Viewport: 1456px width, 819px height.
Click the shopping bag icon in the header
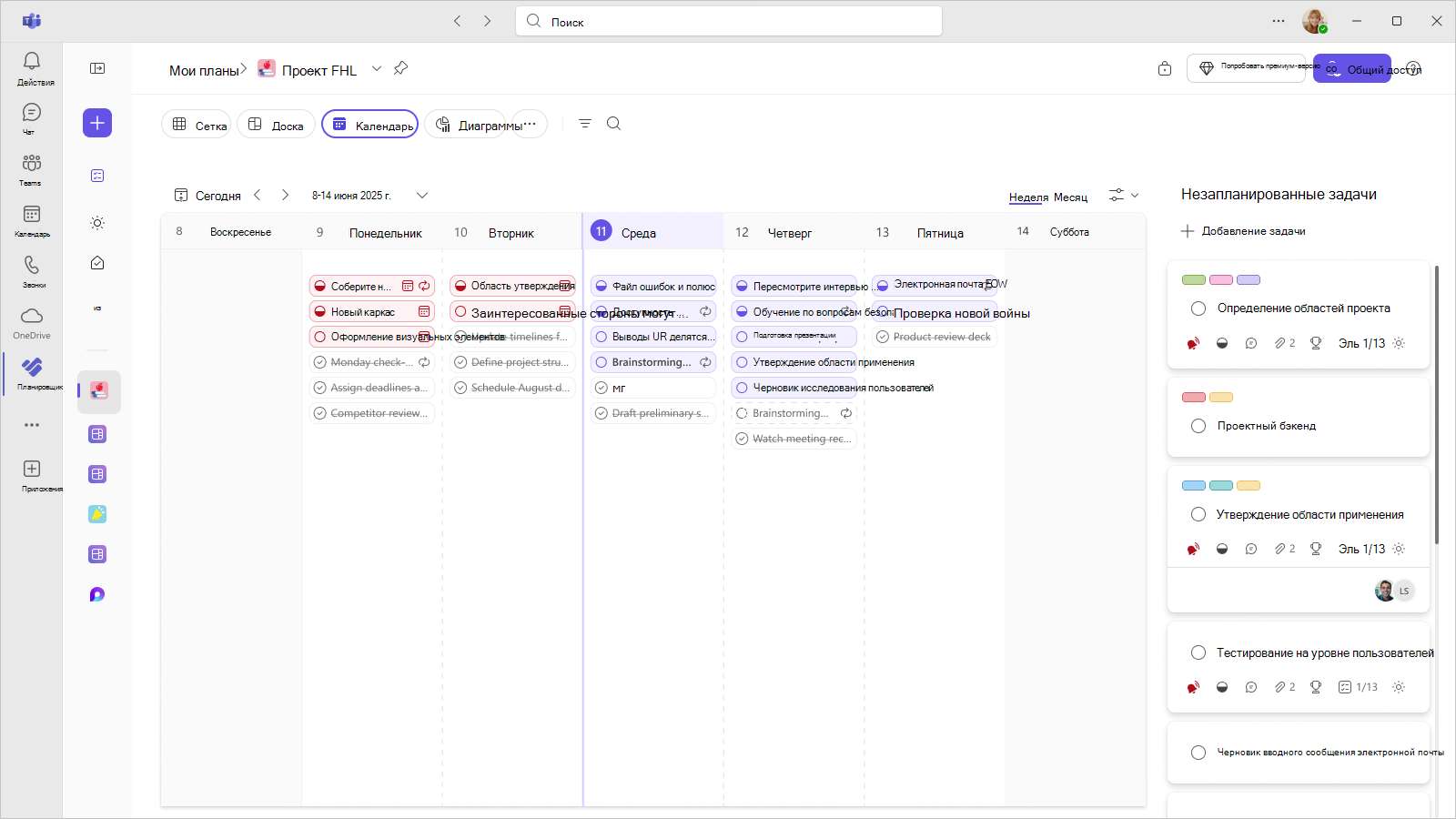click(1165, 69)
